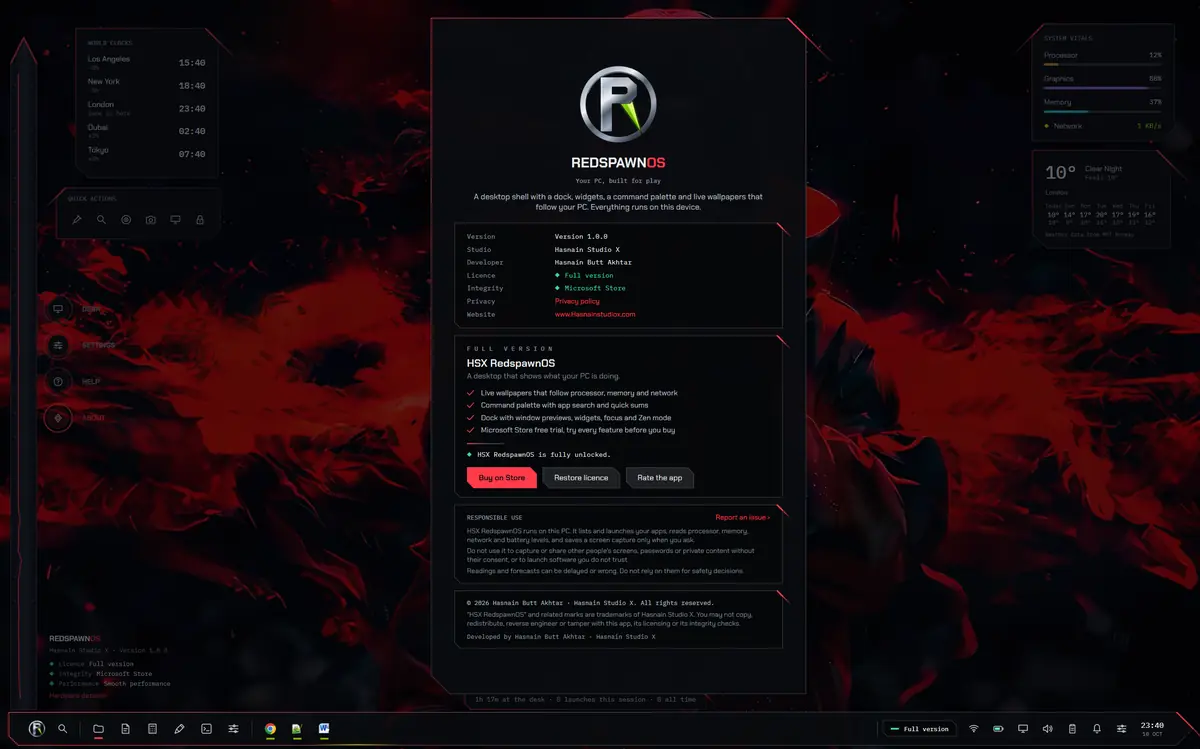Click the 'Version 1.0.0' value
Screen dimensions: 1200x749
point(581,236)
